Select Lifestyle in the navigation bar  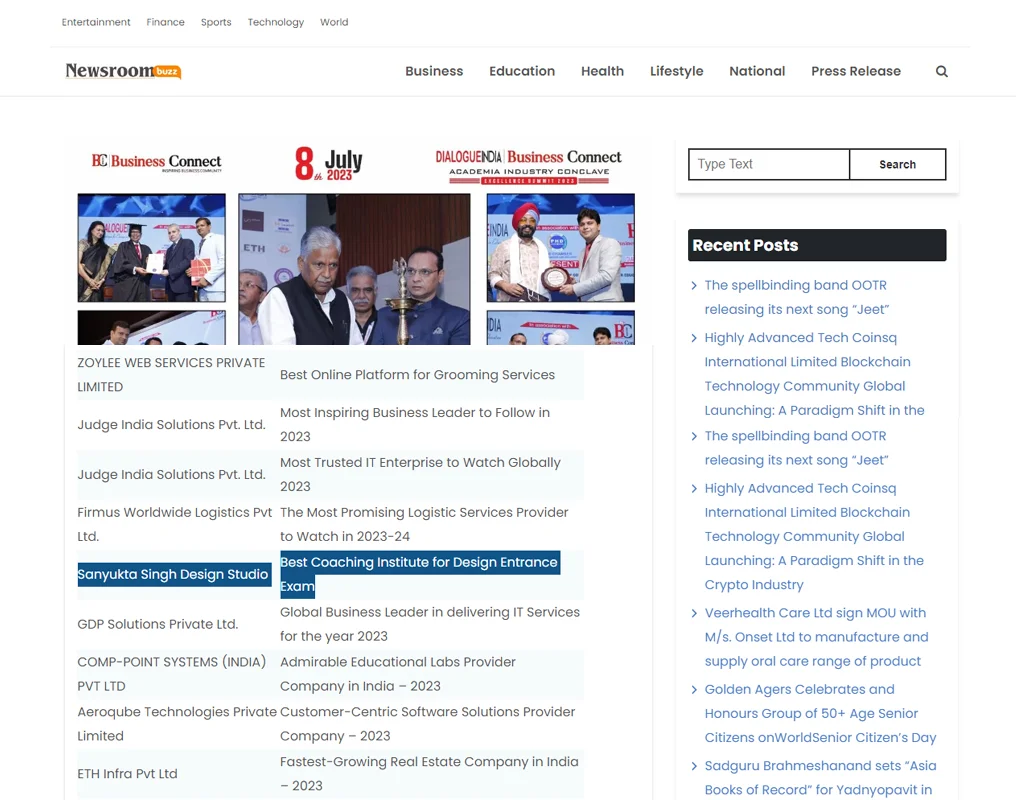point(676,71)
